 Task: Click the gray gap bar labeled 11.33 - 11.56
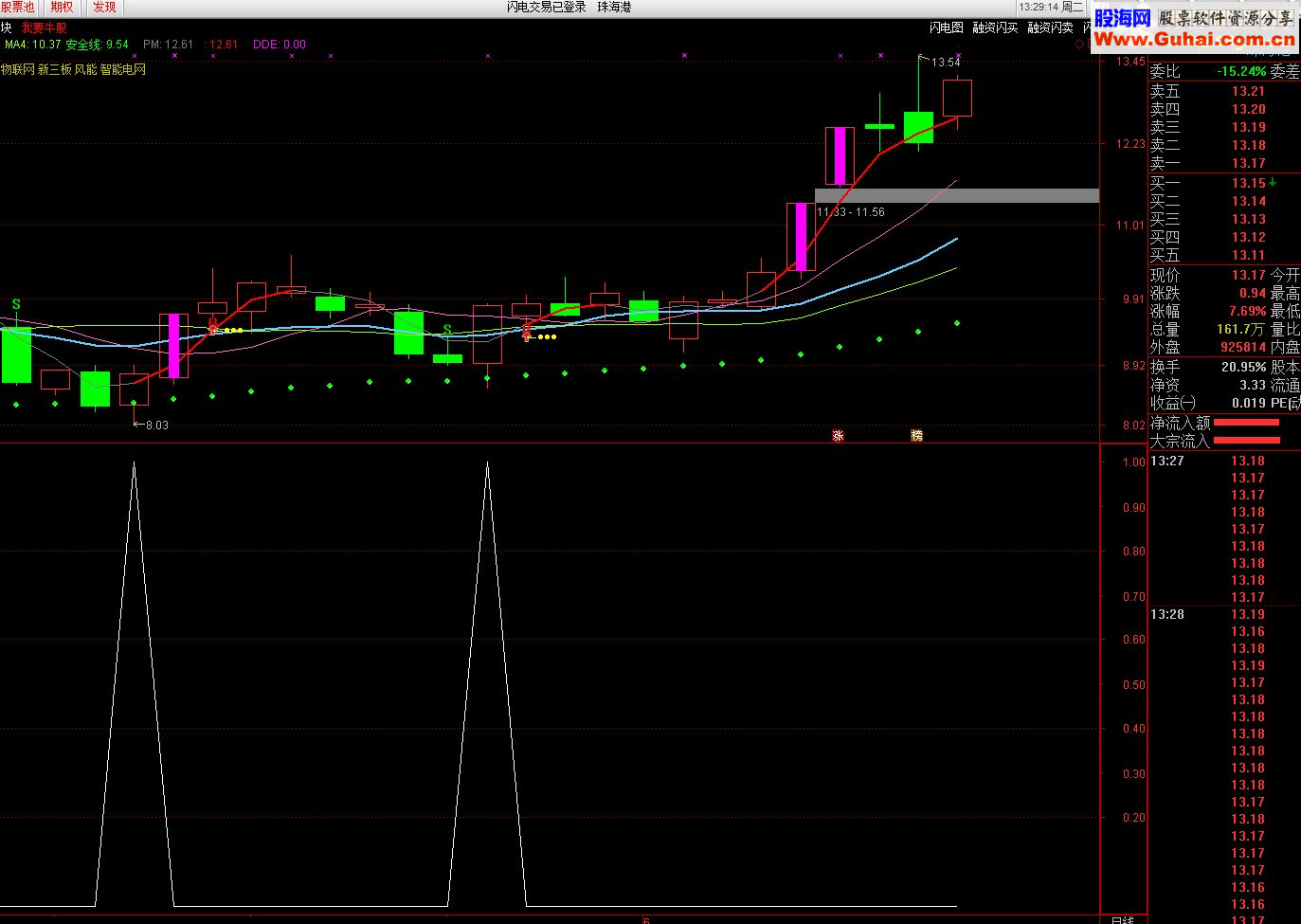[957, 196]
